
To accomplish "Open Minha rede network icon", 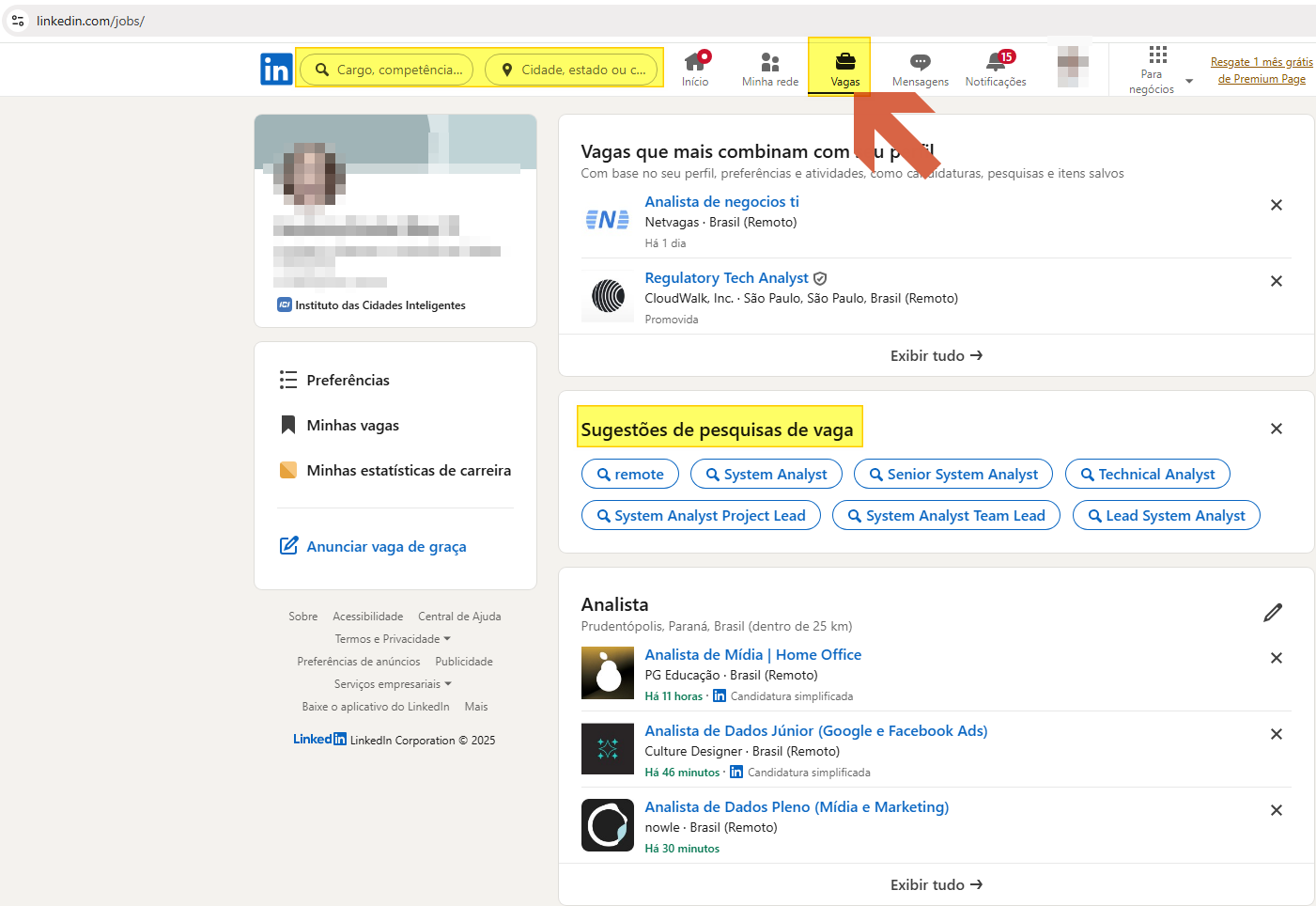I will [770, 70].
